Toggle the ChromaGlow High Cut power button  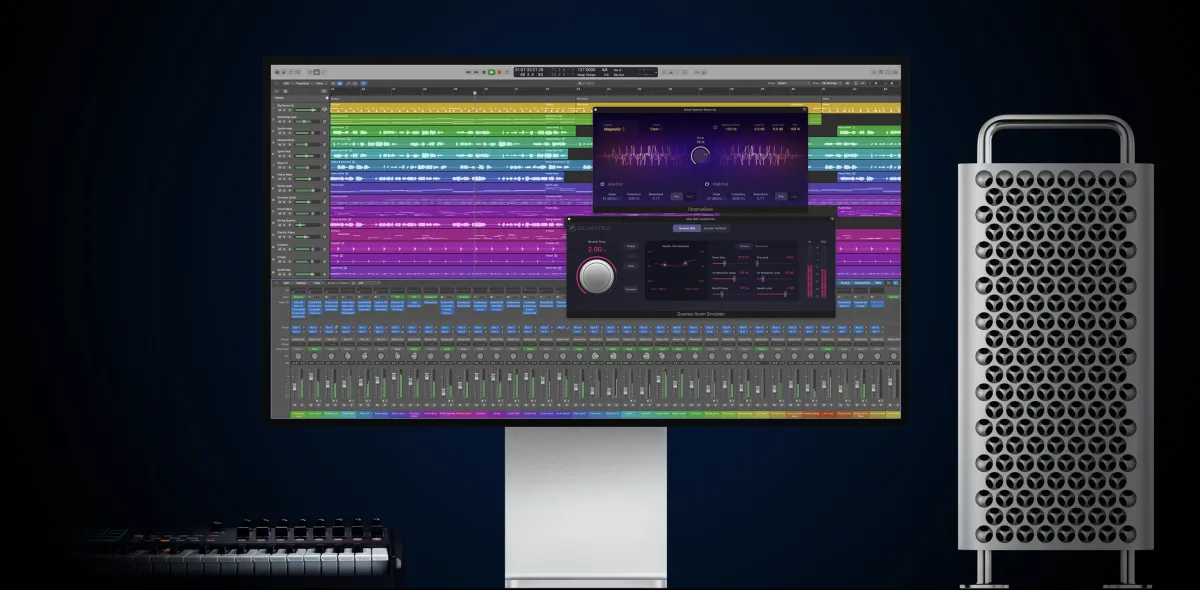coord(707,184)
